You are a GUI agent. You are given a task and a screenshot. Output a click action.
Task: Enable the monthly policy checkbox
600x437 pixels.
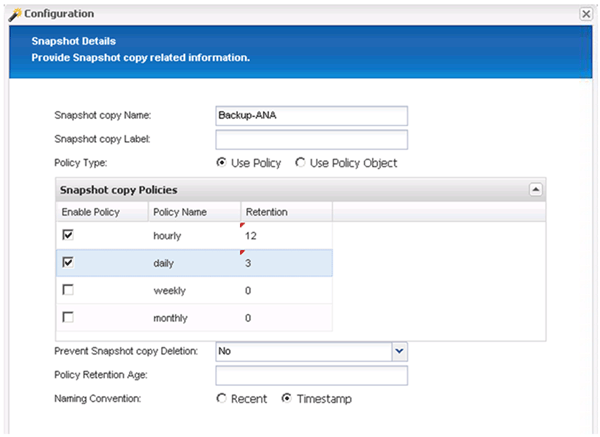coord(69,317)
